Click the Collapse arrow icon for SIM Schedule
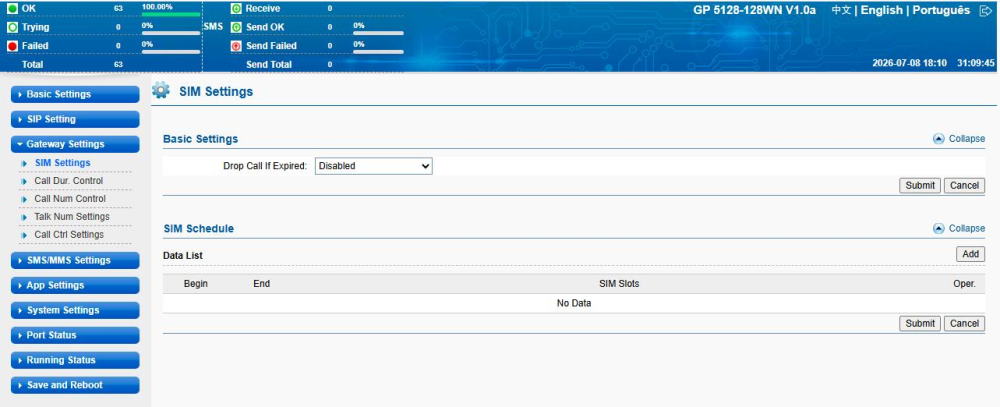Image resolution: width=1000 pixels, height=407 pixels. click(939, 228)
